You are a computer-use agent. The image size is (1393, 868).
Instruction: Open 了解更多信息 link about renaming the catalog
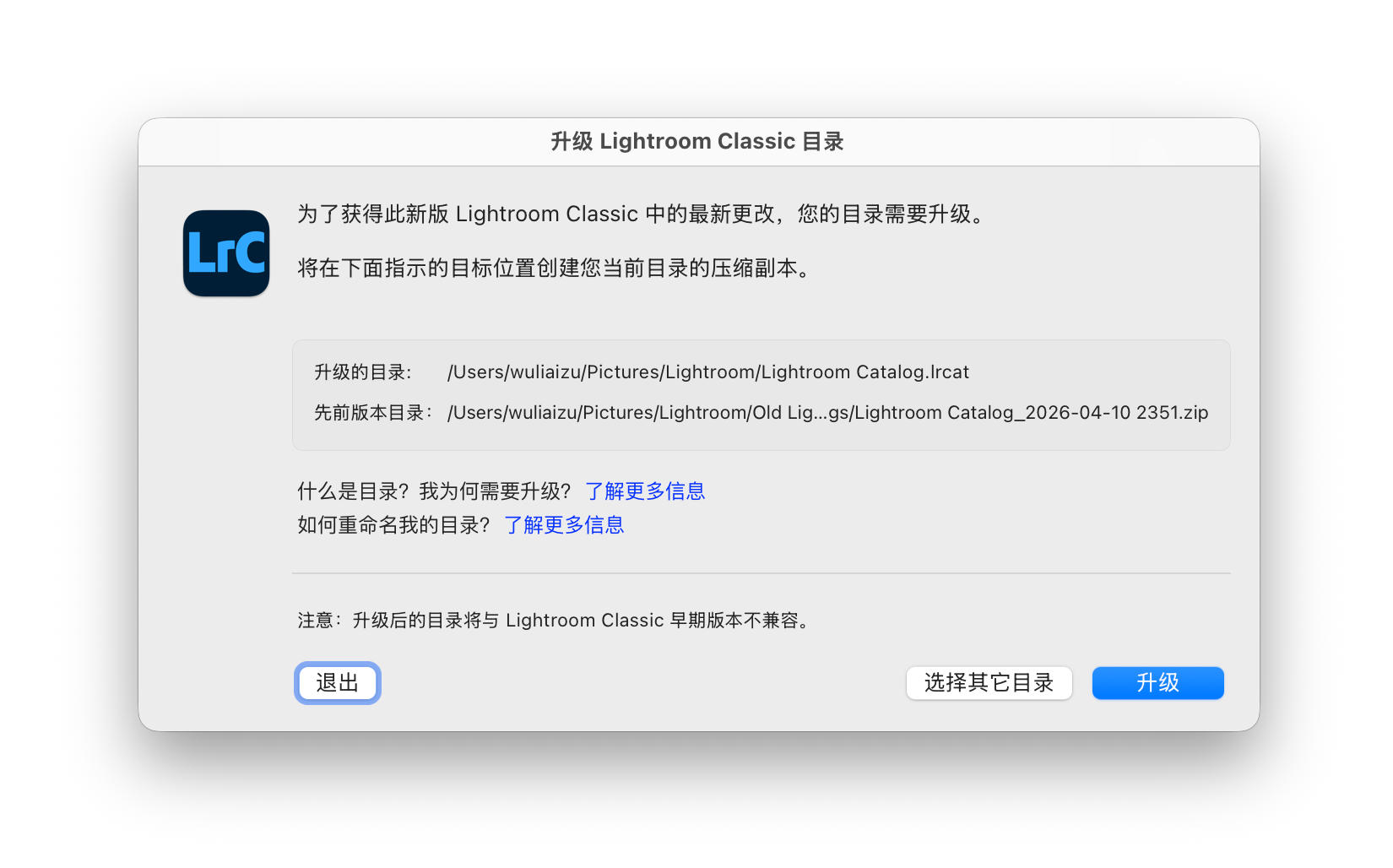click(x=564, y=525)
